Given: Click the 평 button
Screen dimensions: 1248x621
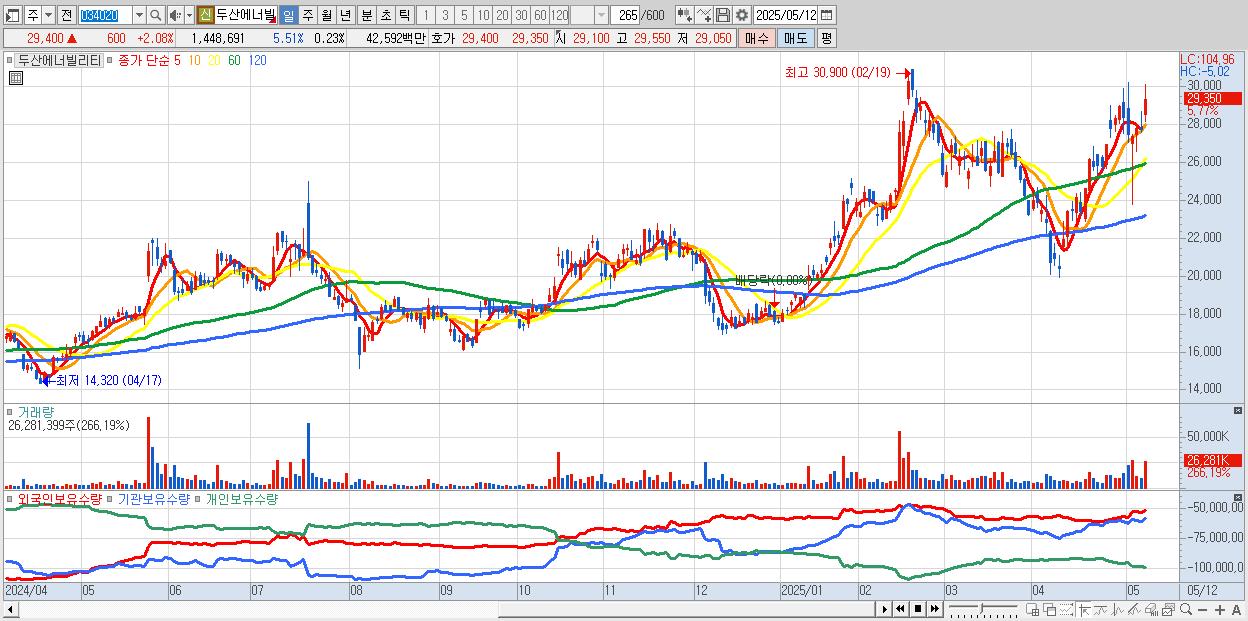Looking at the screenshot, I should click(x=826, y=38).
